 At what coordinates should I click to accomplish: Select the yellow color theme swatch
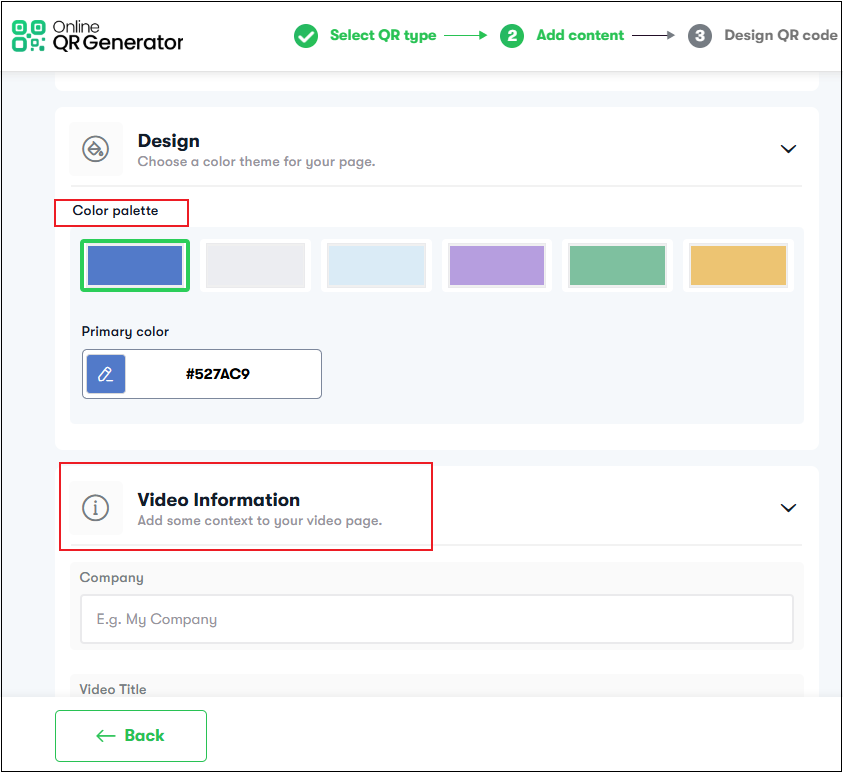[x=738, y=265]
